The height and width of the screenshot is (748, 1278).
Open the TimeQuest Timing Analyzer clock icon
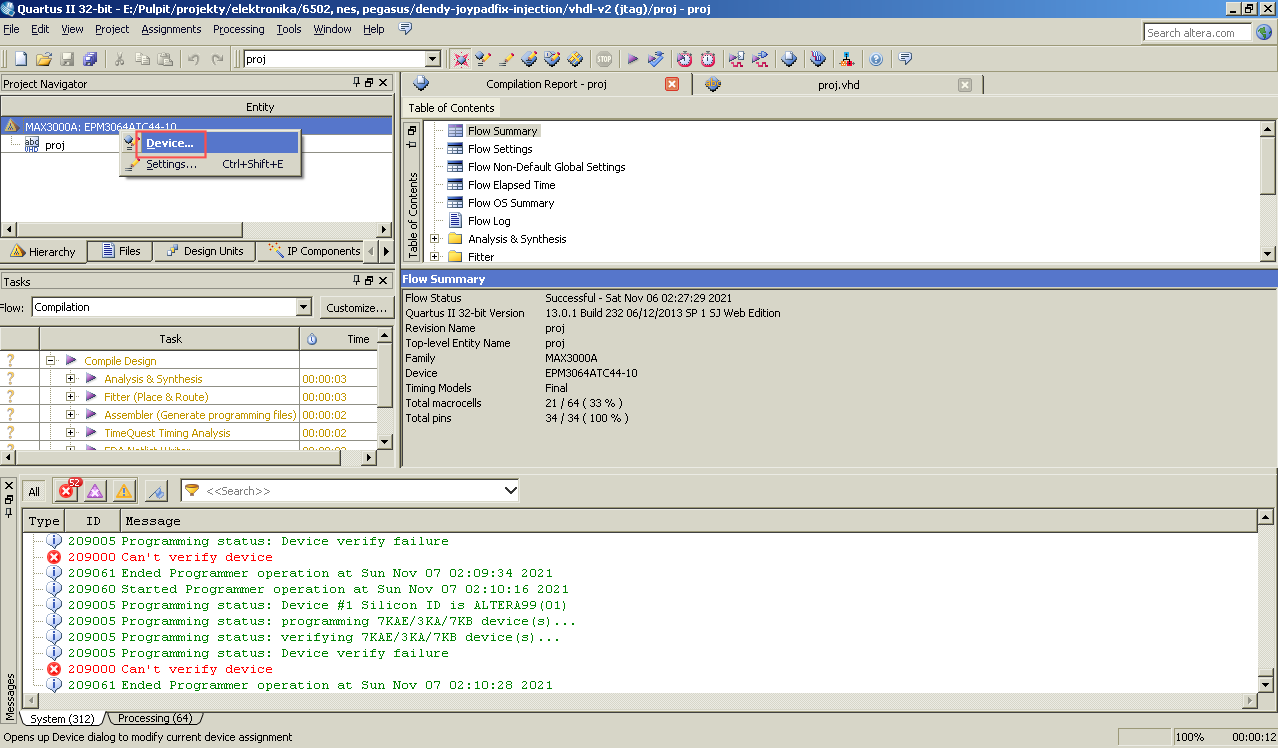pos(685,59)
